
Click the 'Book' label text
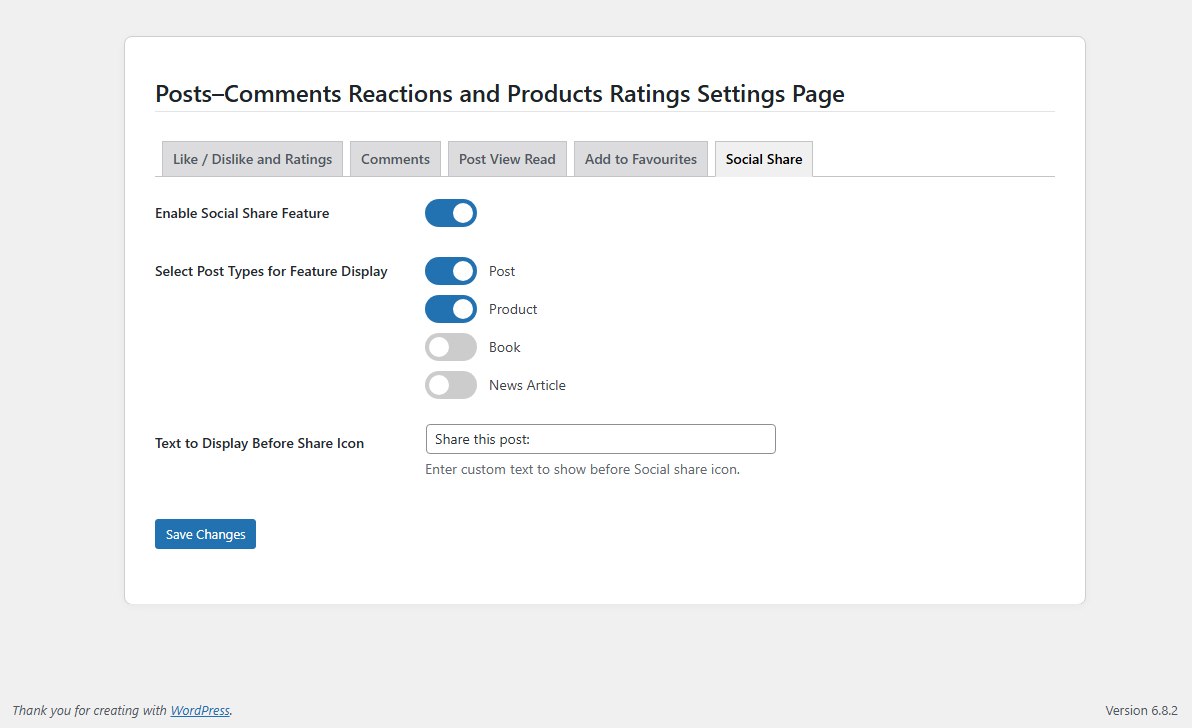click(x=505, y=347)
